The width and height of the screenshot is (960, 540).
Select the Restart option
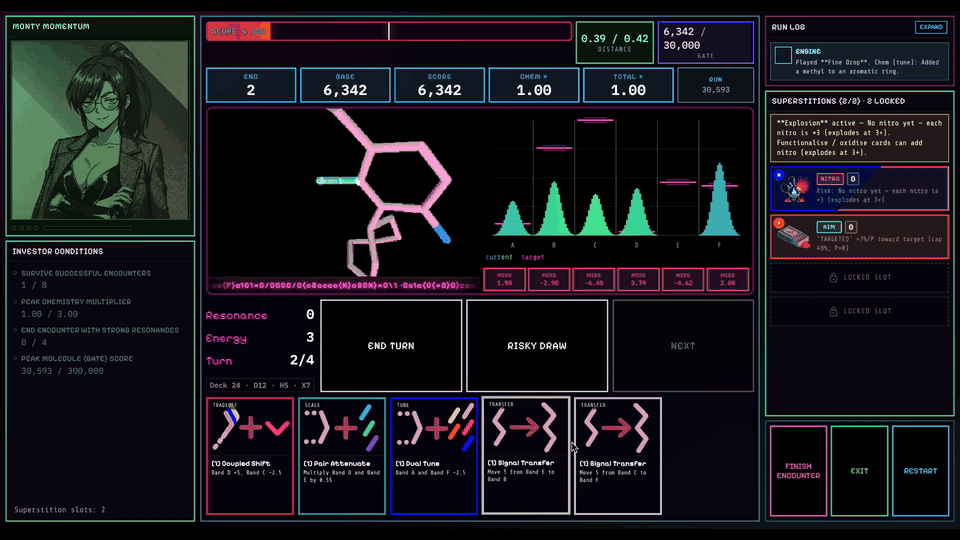pos(920,471)
